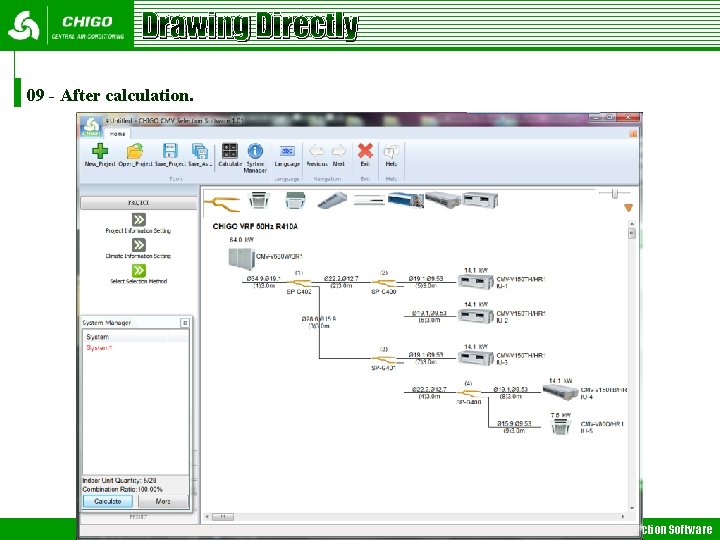Pick the blue duct unit palette icon
This screenshot has height=540, width=720.
(x=405, y=200)
